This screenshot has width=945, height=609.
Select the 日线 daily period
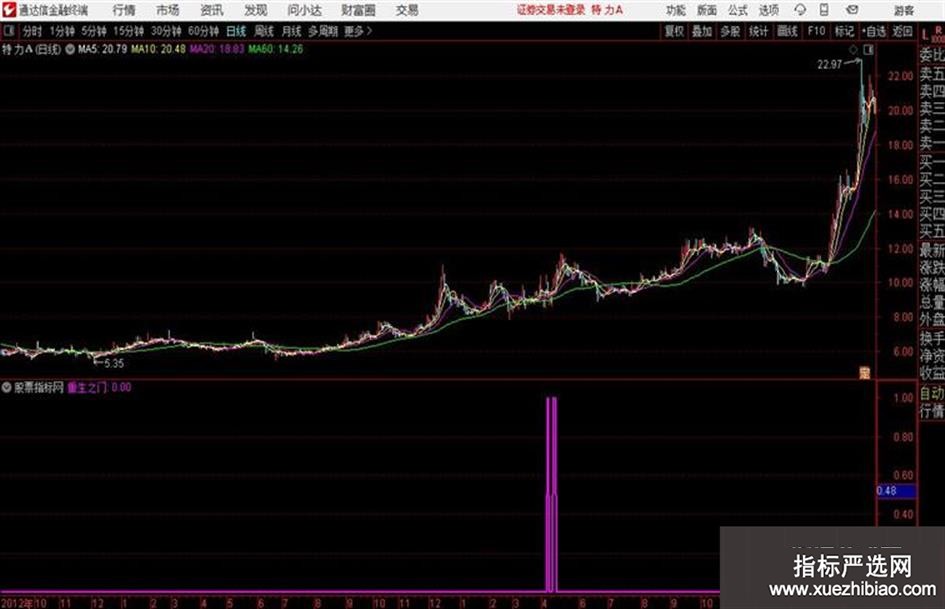[236, 31]
